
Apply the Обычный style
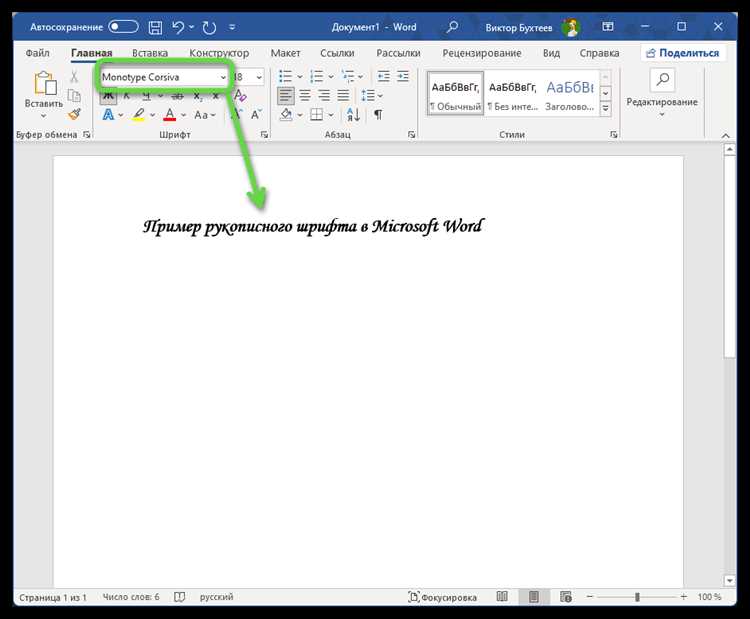[x=455, y=94]
